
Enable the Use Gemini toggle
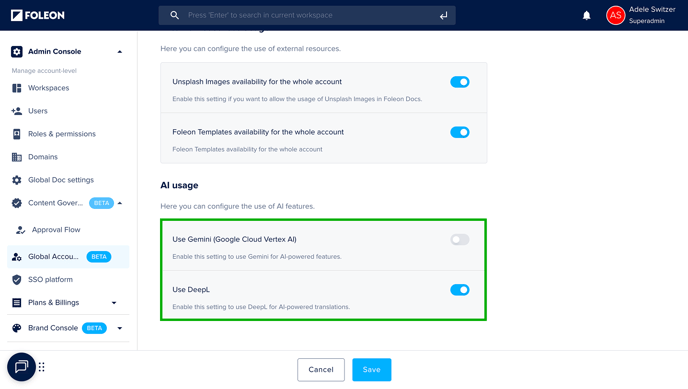459,239
